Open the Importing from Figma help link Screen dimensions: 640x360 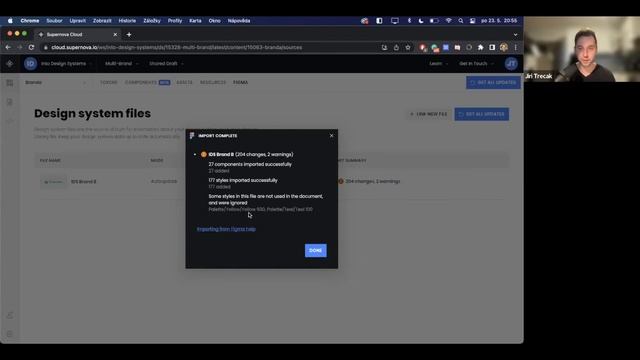(226, 229)
